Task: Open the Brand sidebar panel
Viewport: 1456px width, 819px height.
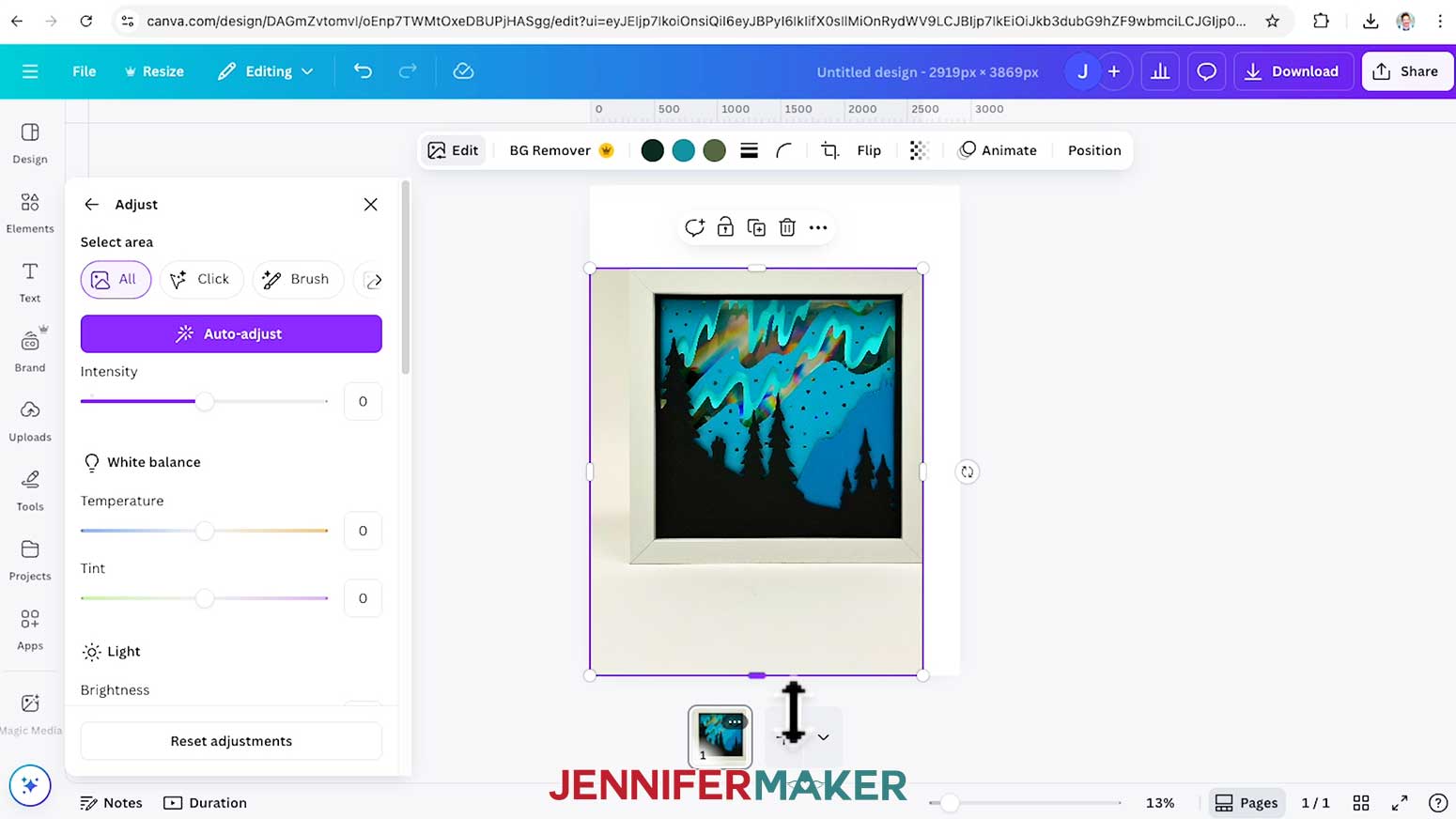Action: [x=30, y=350]
